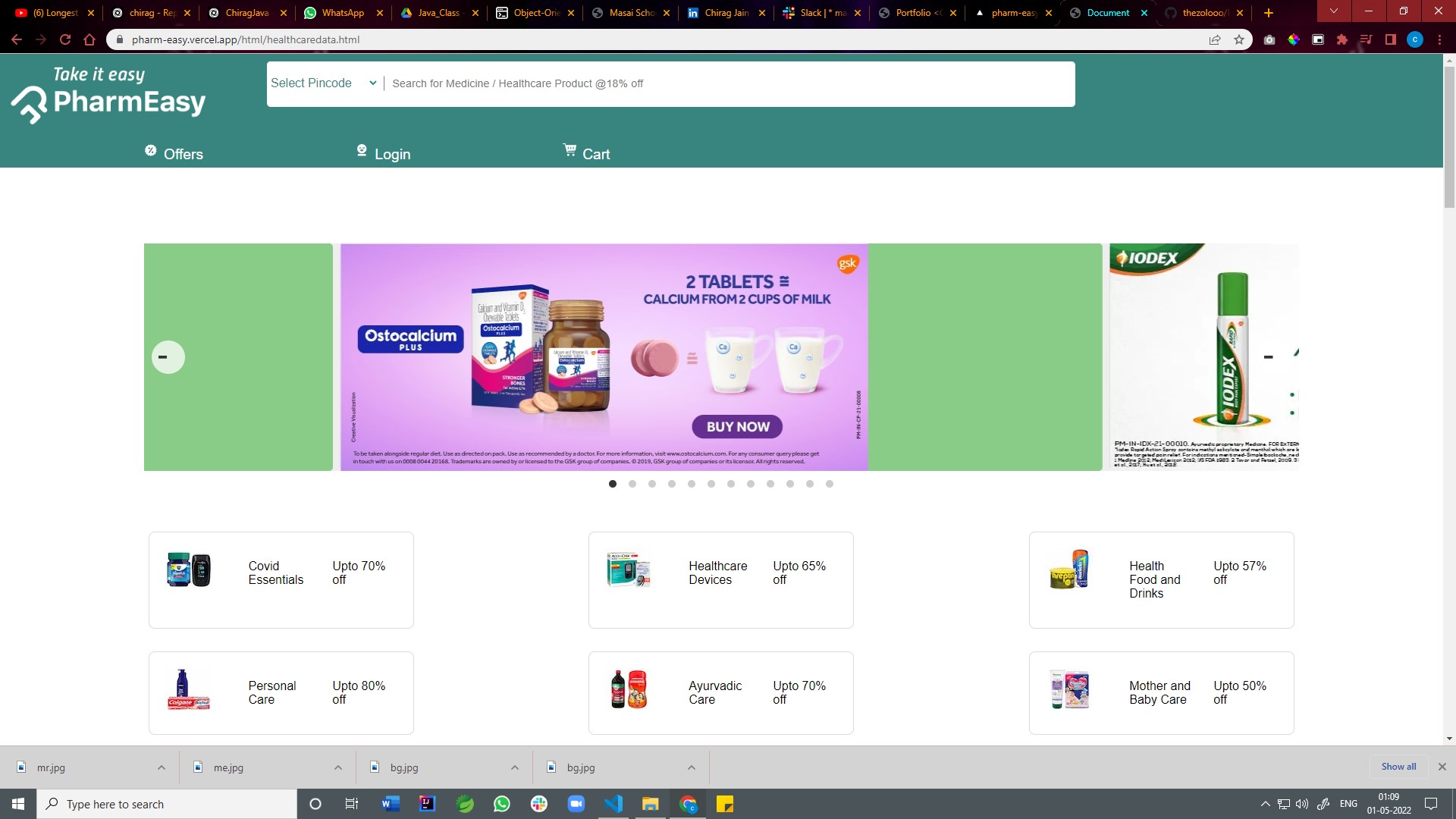Focus the medicine search input field
The image size is (1456, 819).
730,83
